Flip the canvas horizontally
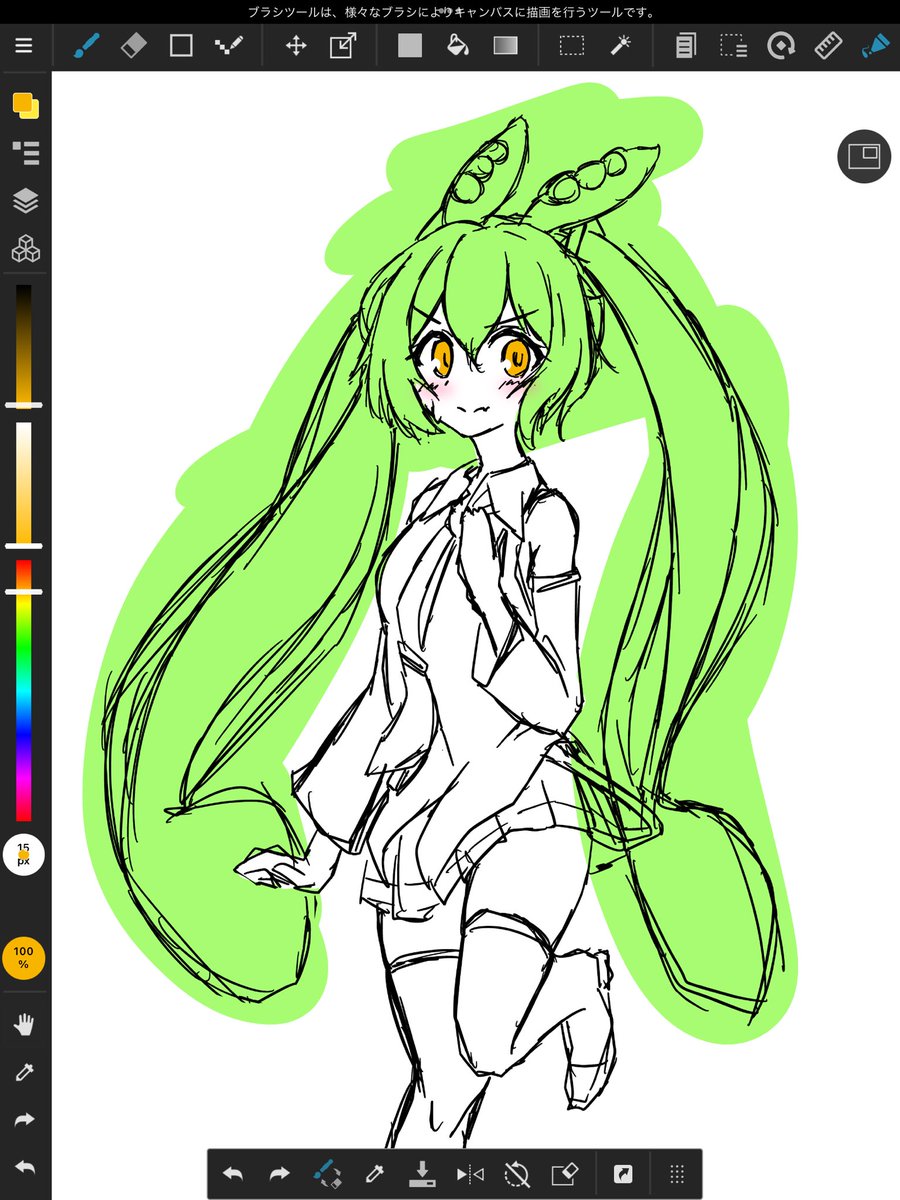 (x=469, y=1174)
